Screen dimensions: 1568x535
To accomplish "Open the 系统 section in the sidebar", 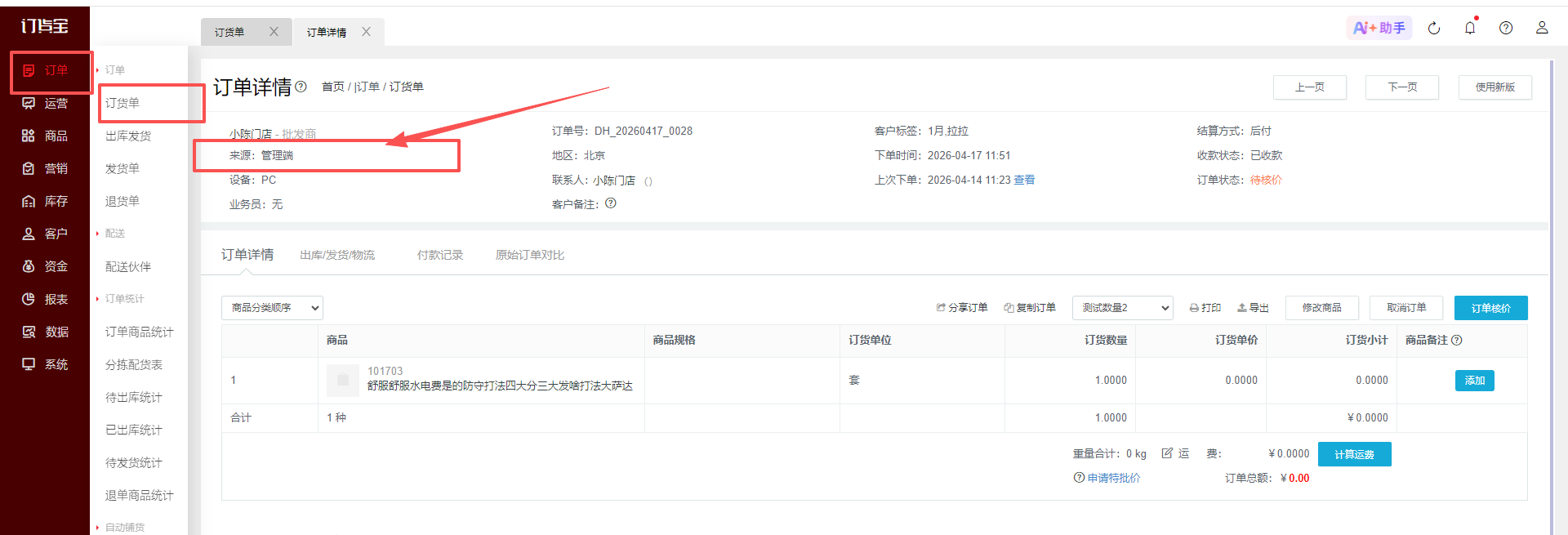I will pos(45,365).
